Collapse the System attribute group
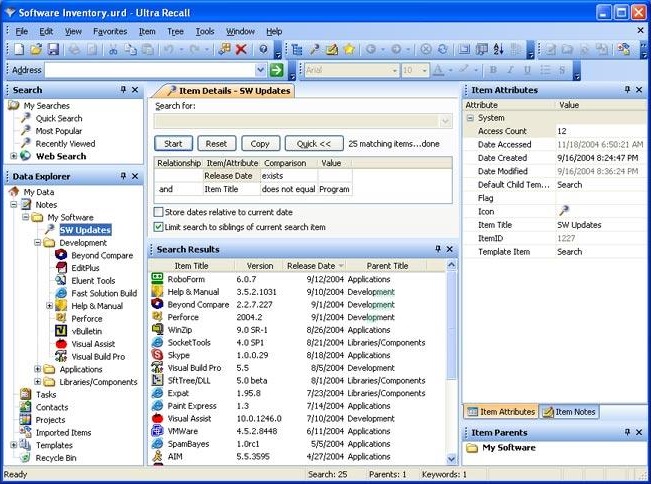651x484 pixels. [470, 118]
